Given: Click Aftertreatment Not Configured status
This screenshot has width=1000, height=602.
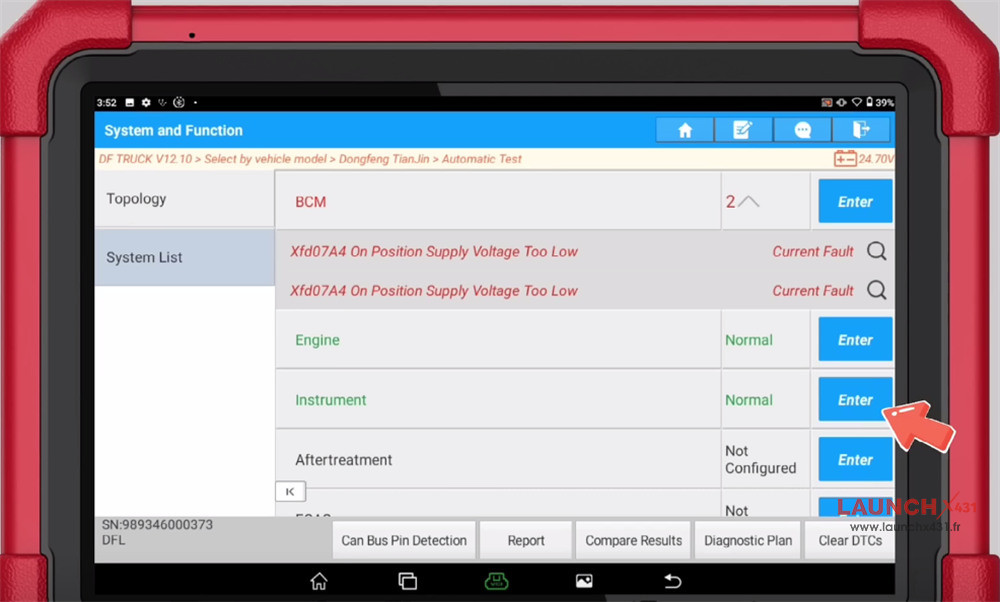Looking at the screenshot, I should tap(760, 459).
